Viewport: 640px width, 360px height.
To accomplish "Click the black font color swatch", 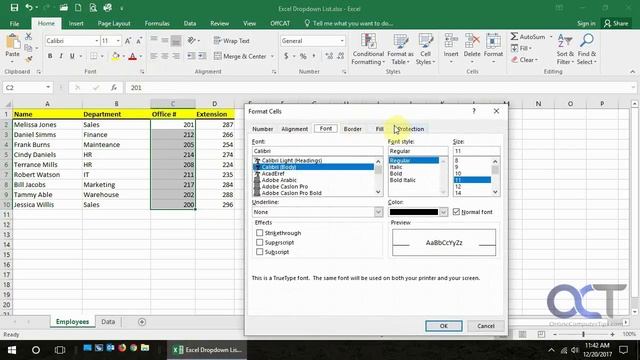I will [x=413, y=212].
